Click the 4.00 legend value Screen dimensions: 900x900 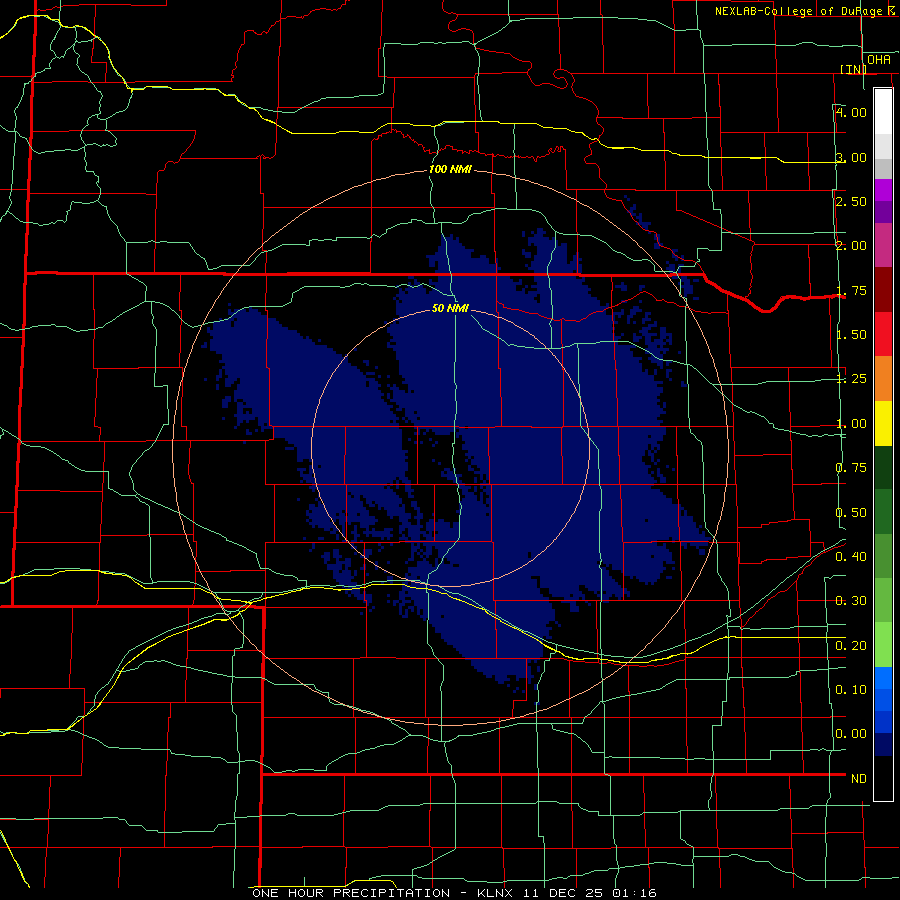click(851, 112)
